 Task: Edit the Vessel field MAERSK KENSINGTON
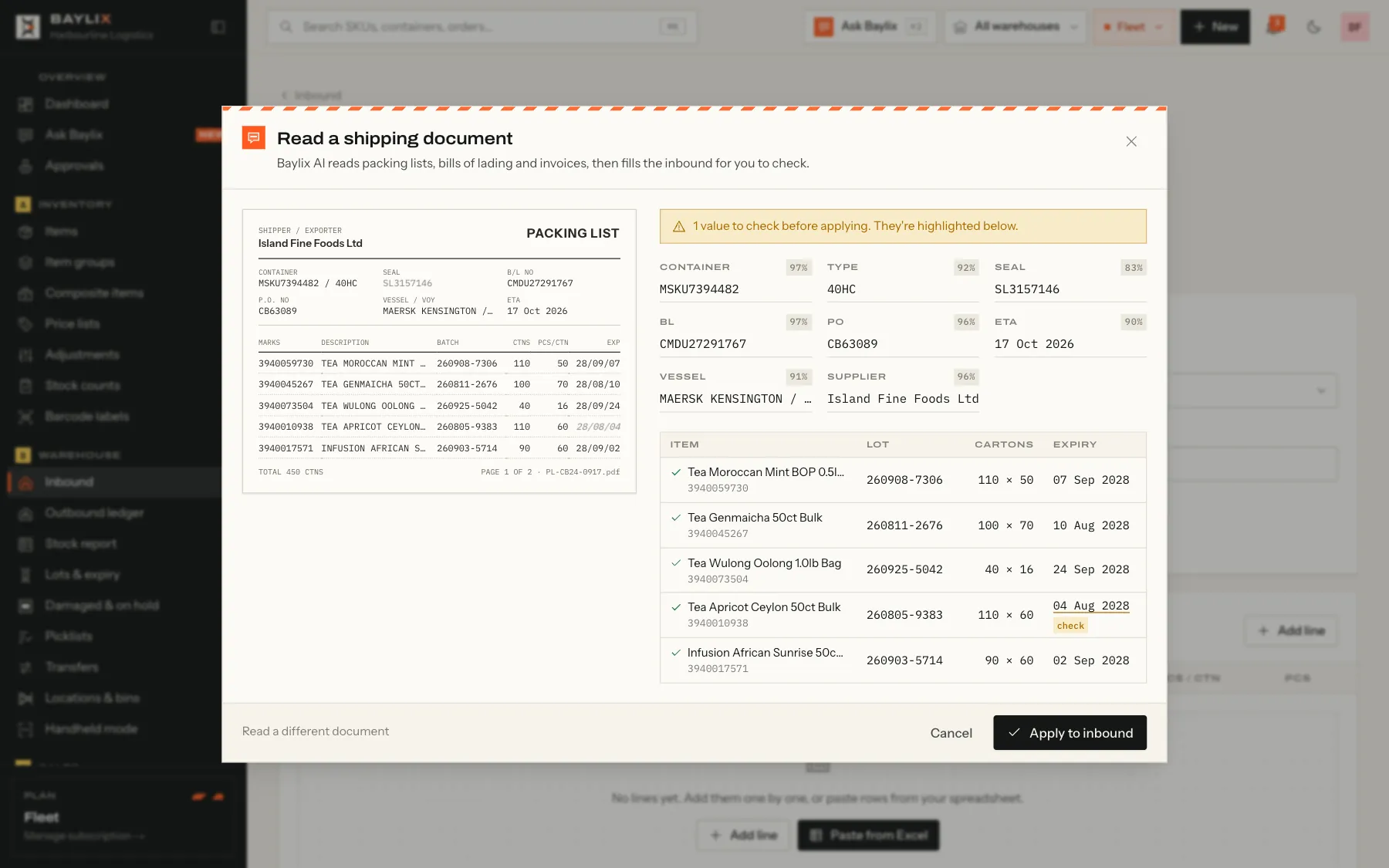(735, 399)
